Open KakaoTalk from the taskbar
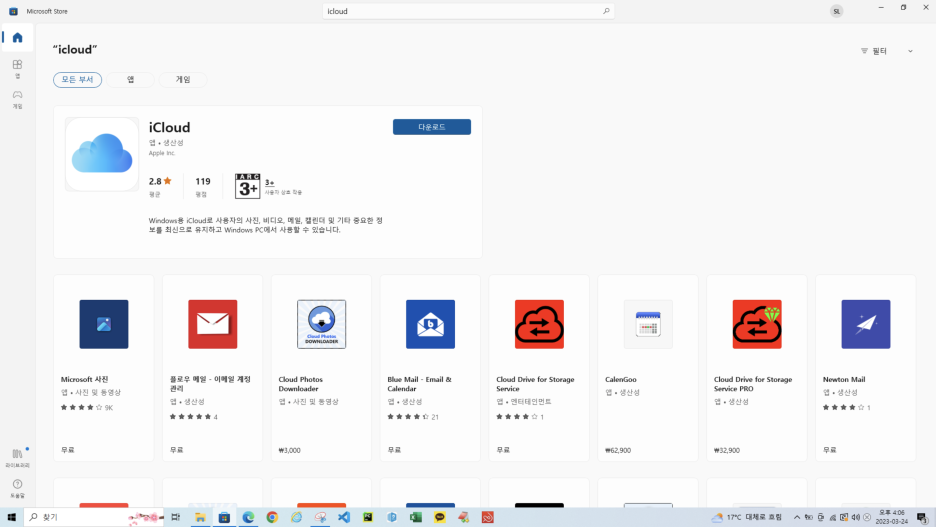 [439, 517]
